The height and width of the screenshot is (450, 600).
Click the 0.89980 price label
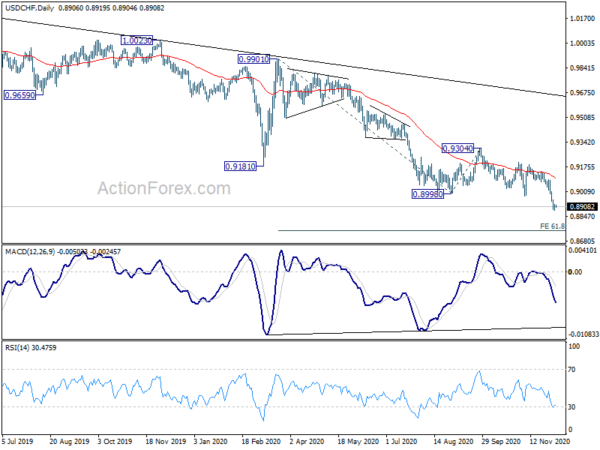coord(427,194)
